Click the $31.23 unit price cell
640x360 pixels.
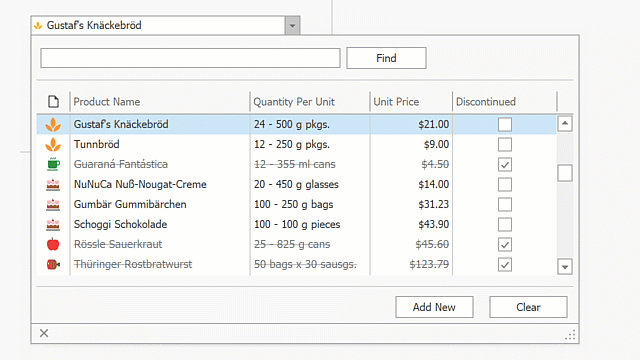tap(411, 204)
